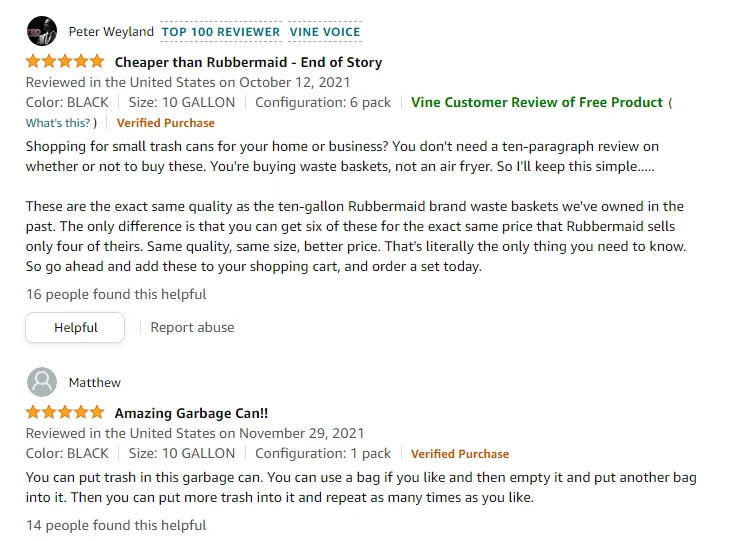
Task: Click Verified Purchase label on Peter's review
Action: click(x=166, y=123)
